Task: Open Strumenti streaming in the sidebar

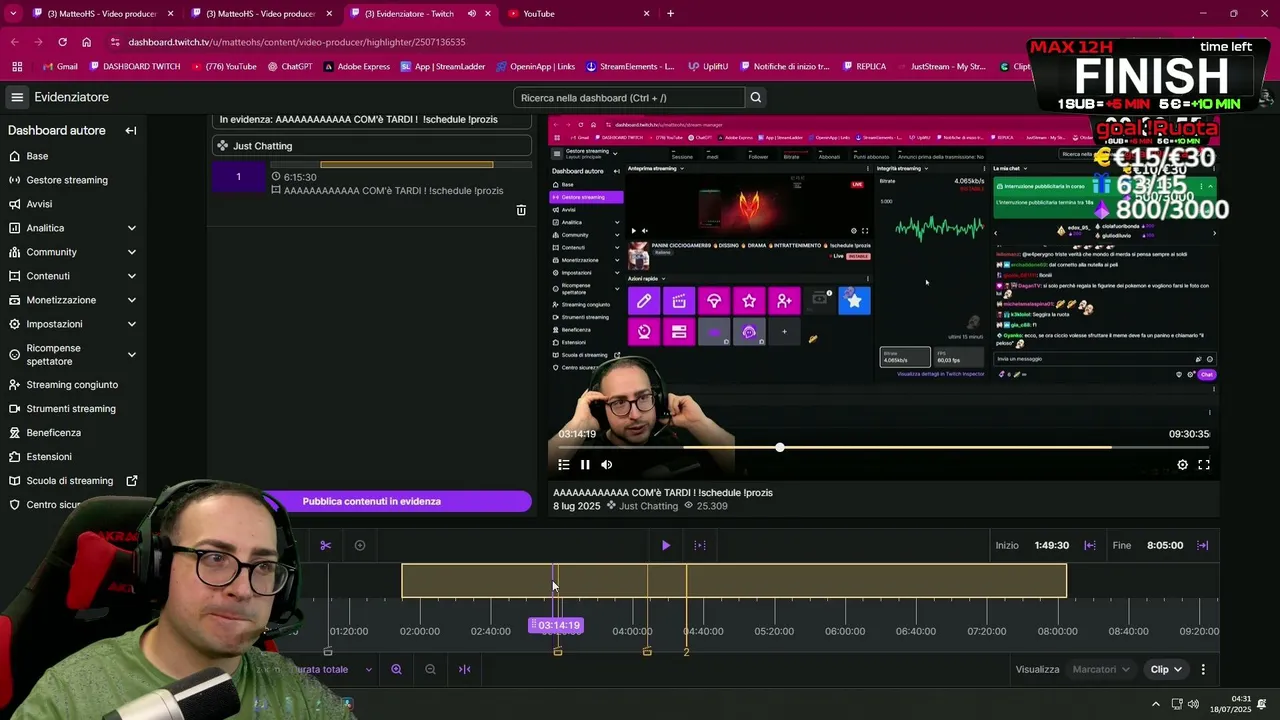Action: pyautogui.click(x=73, y=409)
